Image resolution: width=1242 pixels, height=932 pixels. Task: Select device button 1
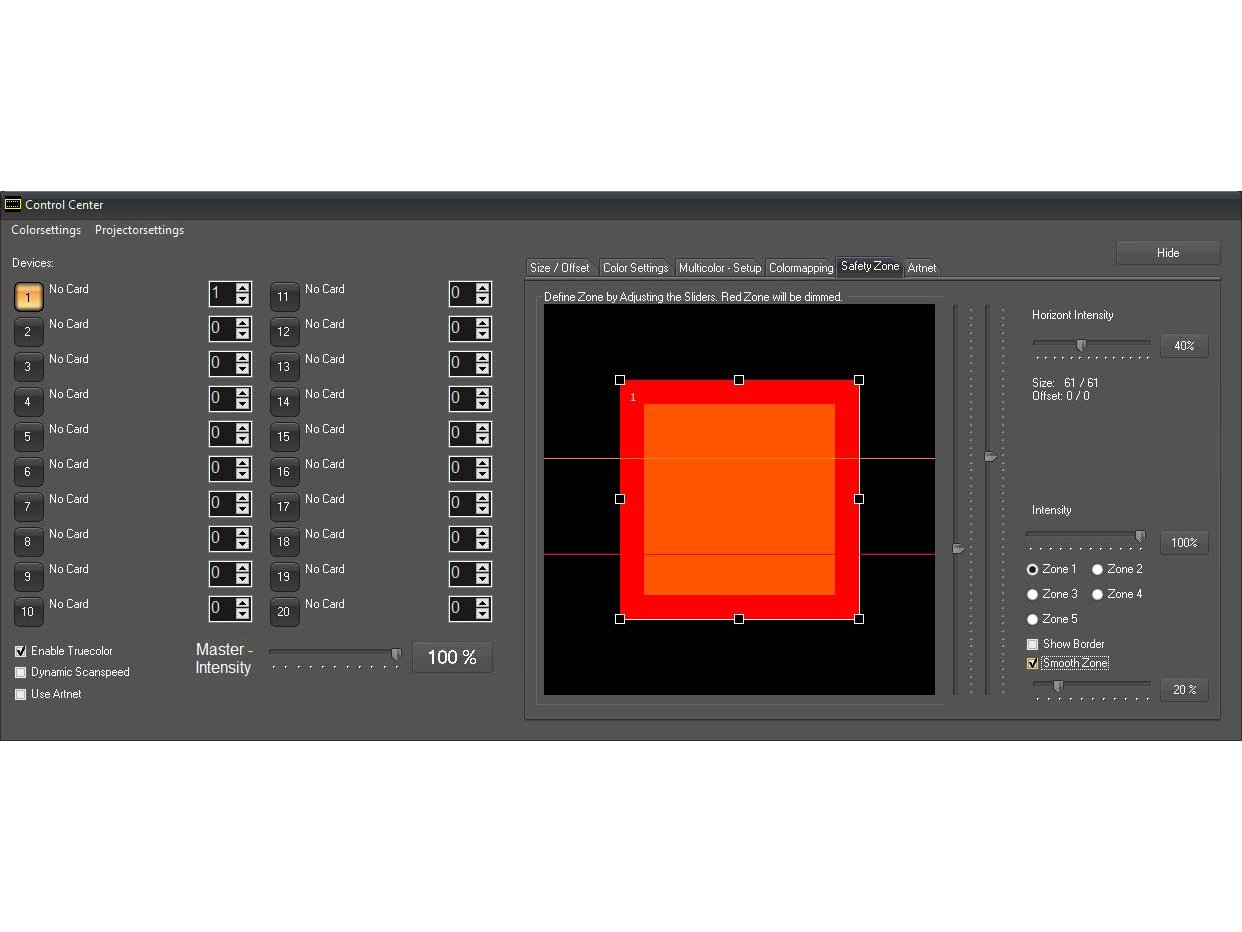point(29,297)
